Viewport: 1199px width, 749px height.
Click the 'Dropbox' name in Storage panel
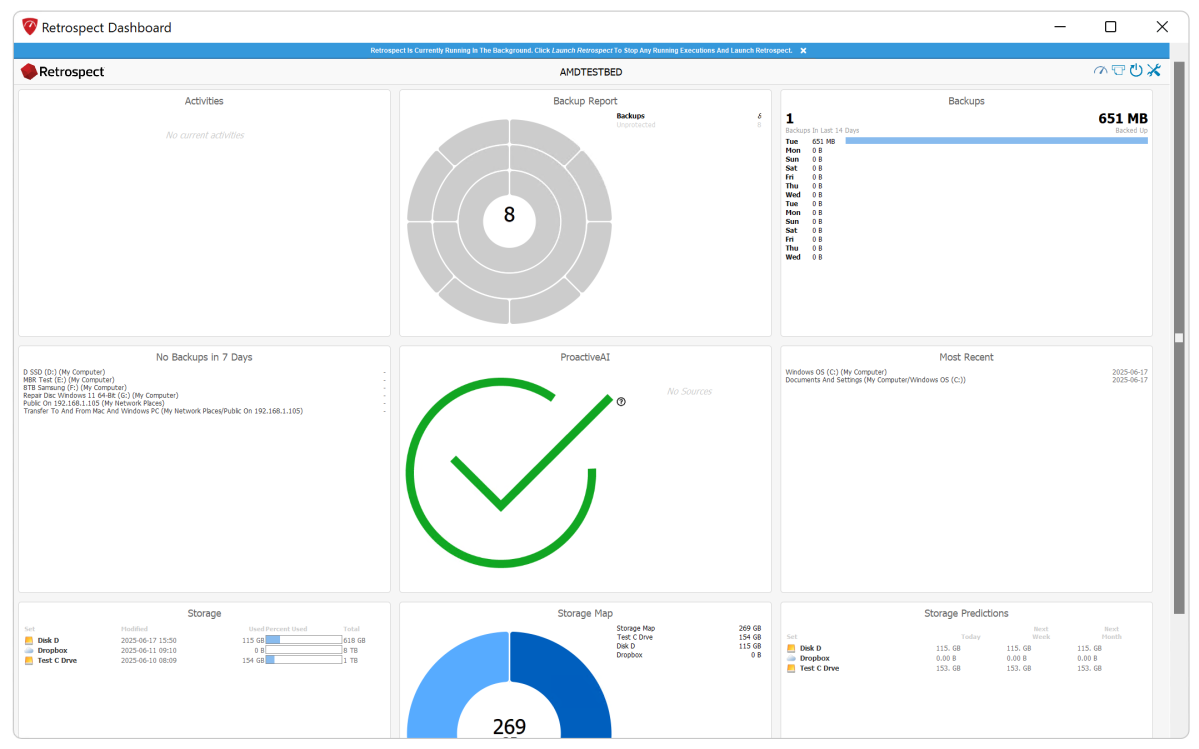53,650
